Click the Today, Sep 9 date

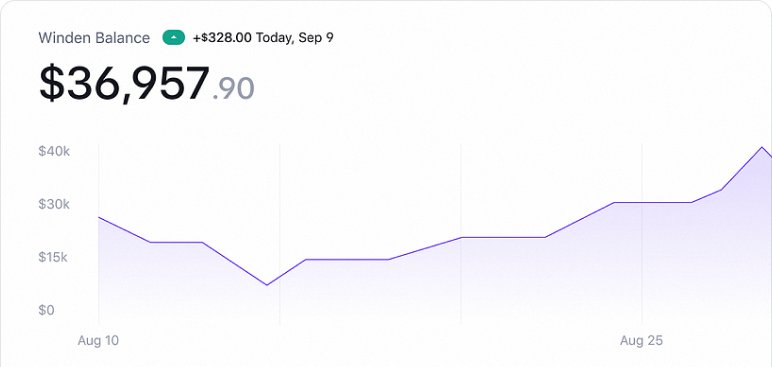(294, 38)
